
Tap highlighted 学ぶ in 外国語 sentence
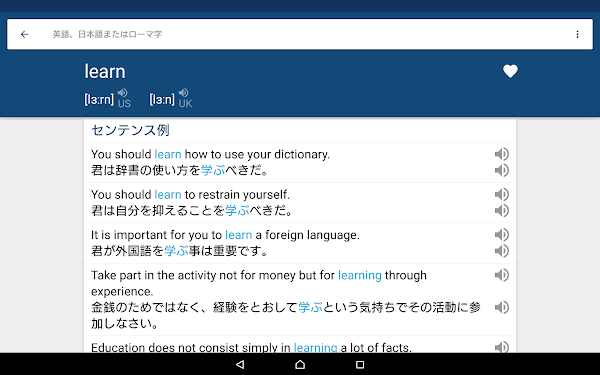coord(176,251)
